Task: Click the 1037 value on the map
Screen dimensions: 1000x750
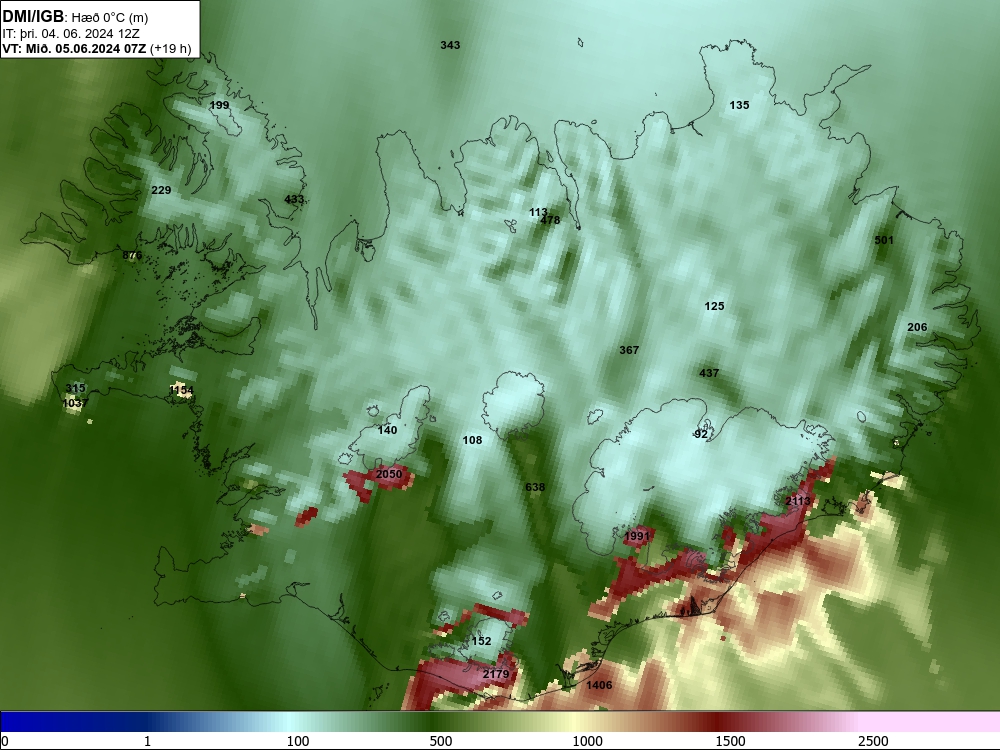Action: tap(75, 403)
